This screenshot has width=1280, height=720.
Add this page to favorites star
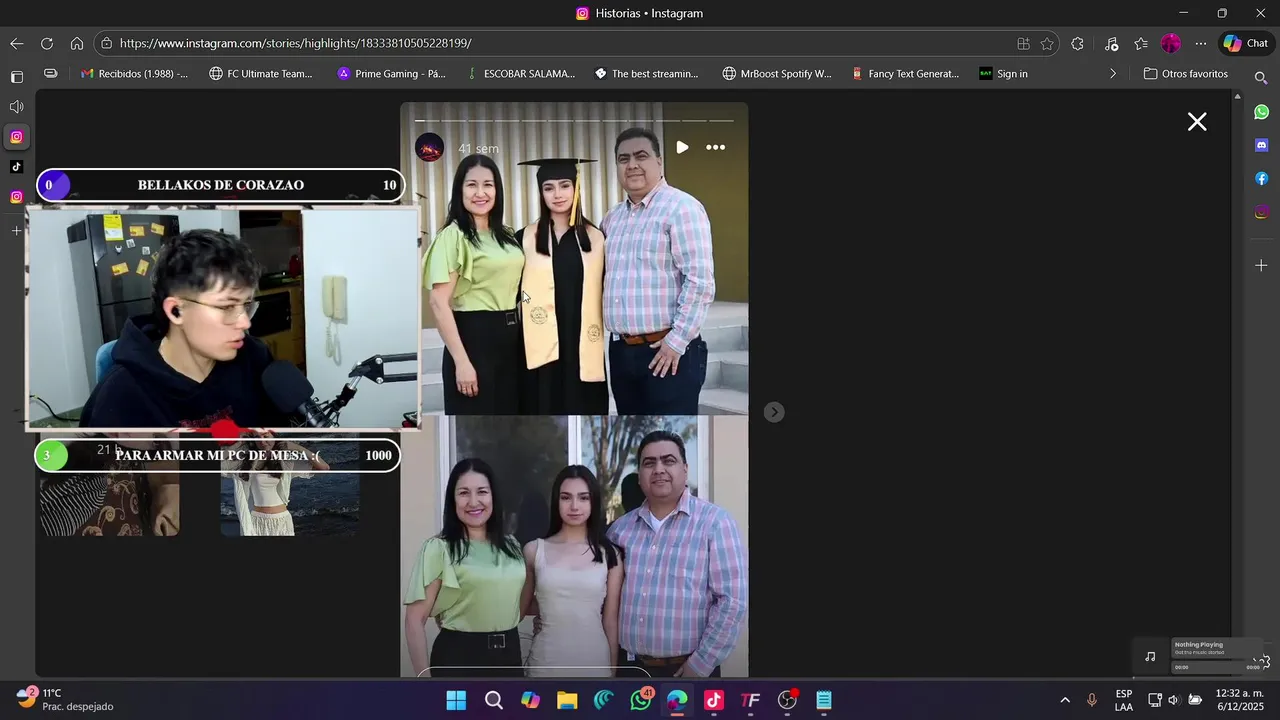(x=1047, y=44)
